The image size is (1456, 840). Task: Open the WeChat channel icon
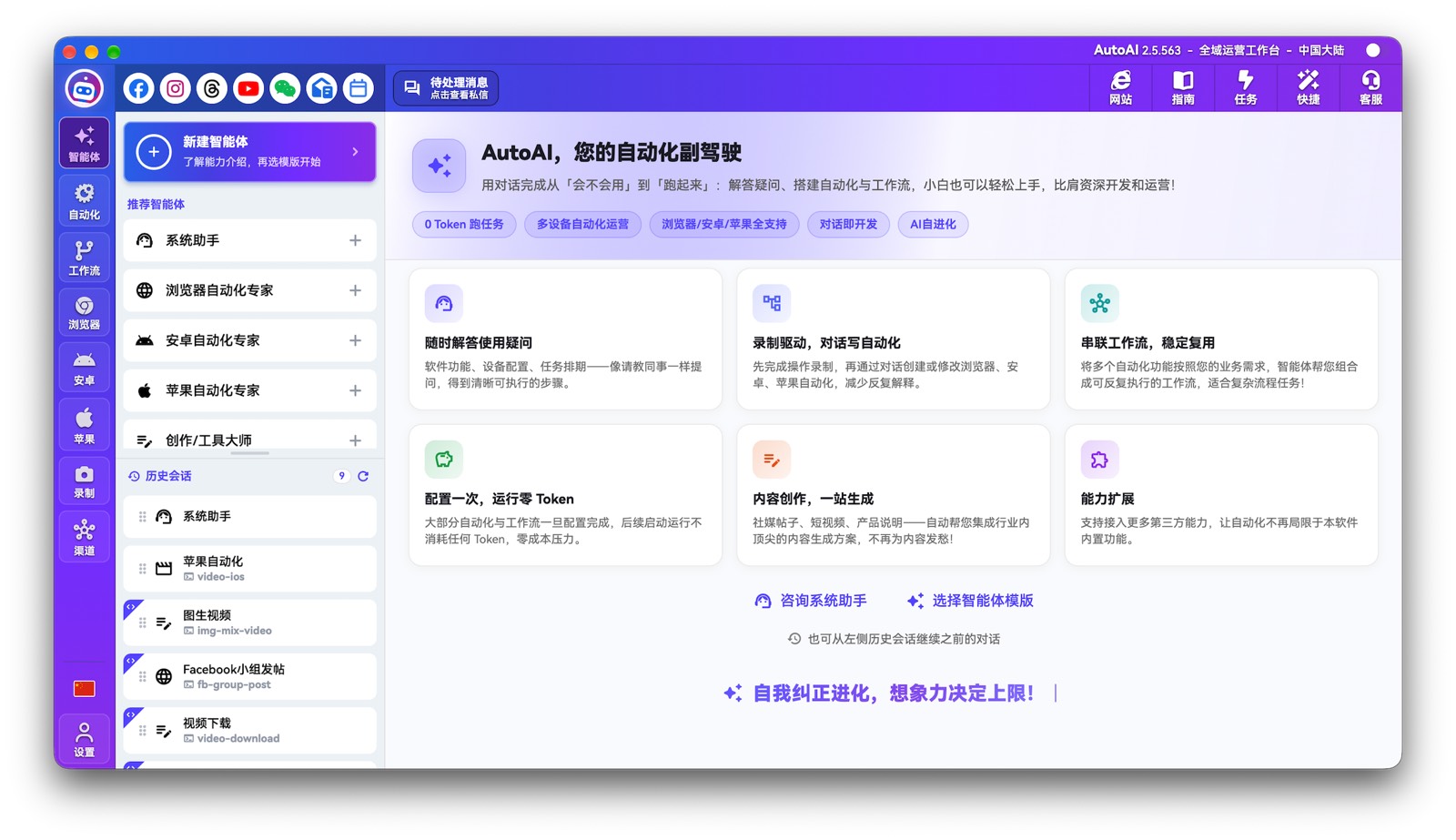(285, 88)
